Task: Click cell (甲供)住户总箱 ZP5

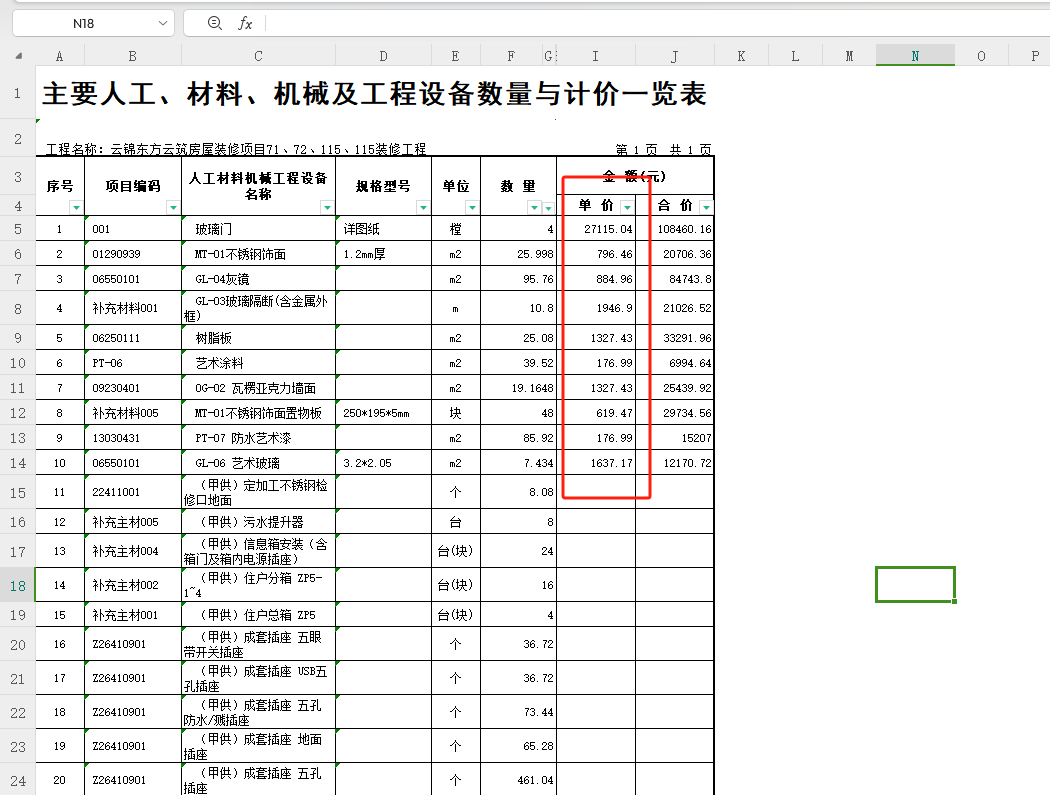Action: (258, 614)
